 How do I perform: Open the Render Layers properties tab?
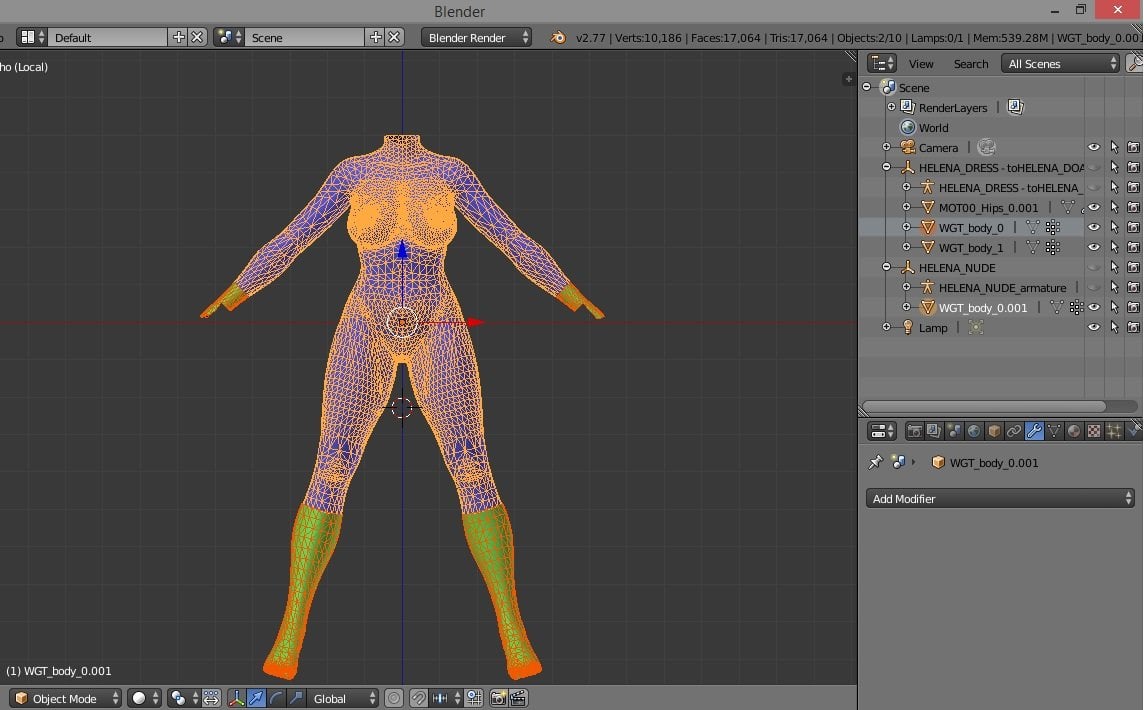pos(933,431)
